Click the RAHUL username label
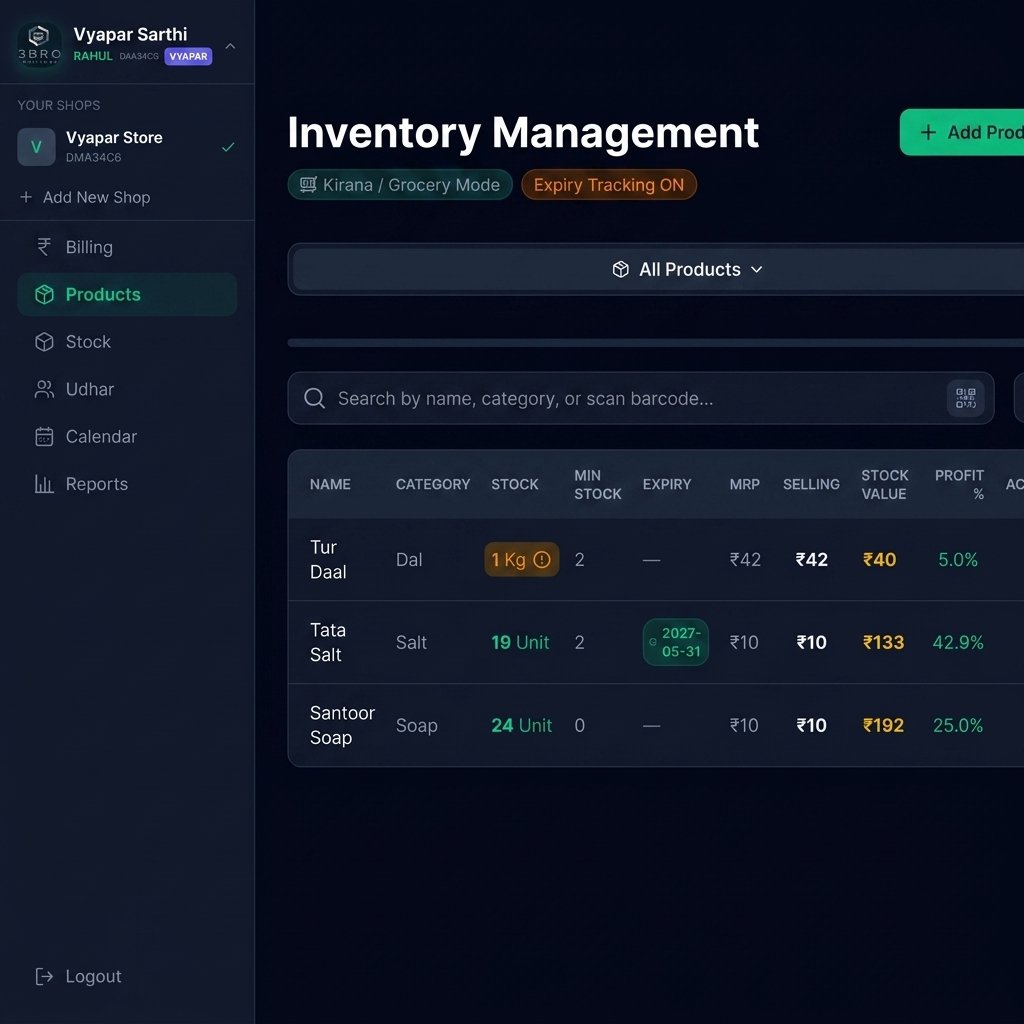Image resolution: width=1024 pixels, height=1024 pixels. (x=93, y=56)
